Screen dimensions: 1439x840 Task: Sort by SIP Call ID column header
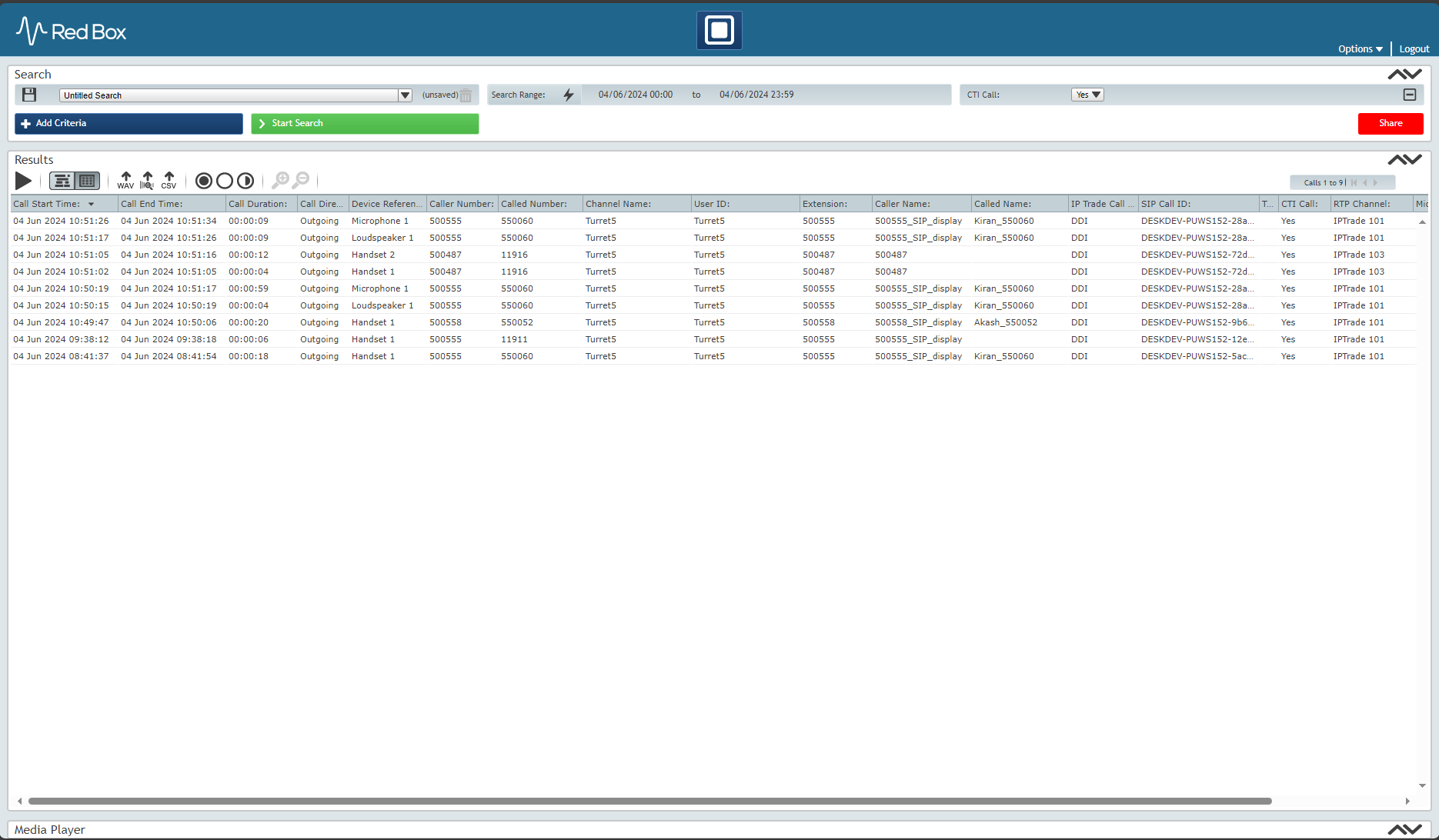(1198, 204)
